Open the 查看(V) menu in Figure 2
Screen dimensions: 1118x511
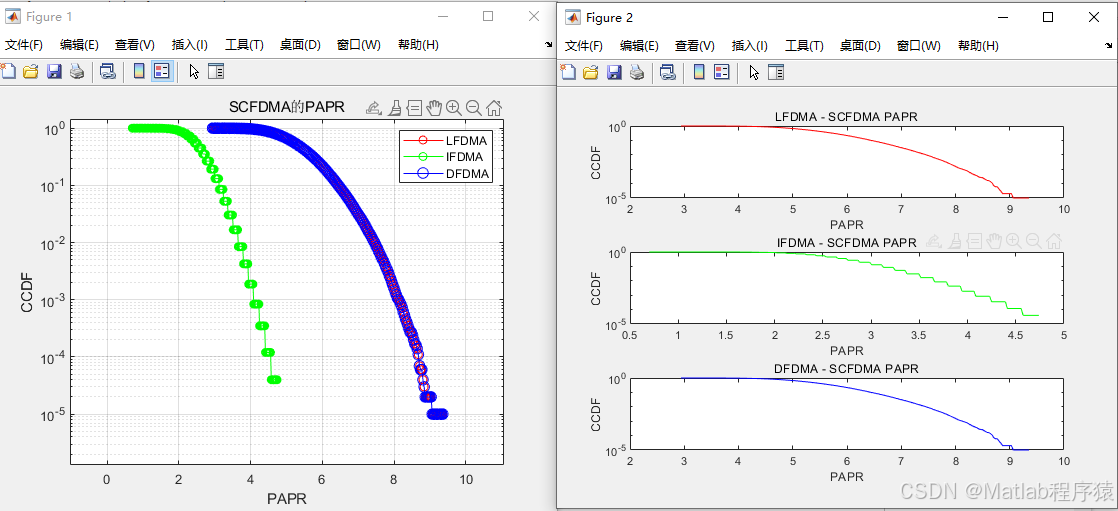pos(694,46)
